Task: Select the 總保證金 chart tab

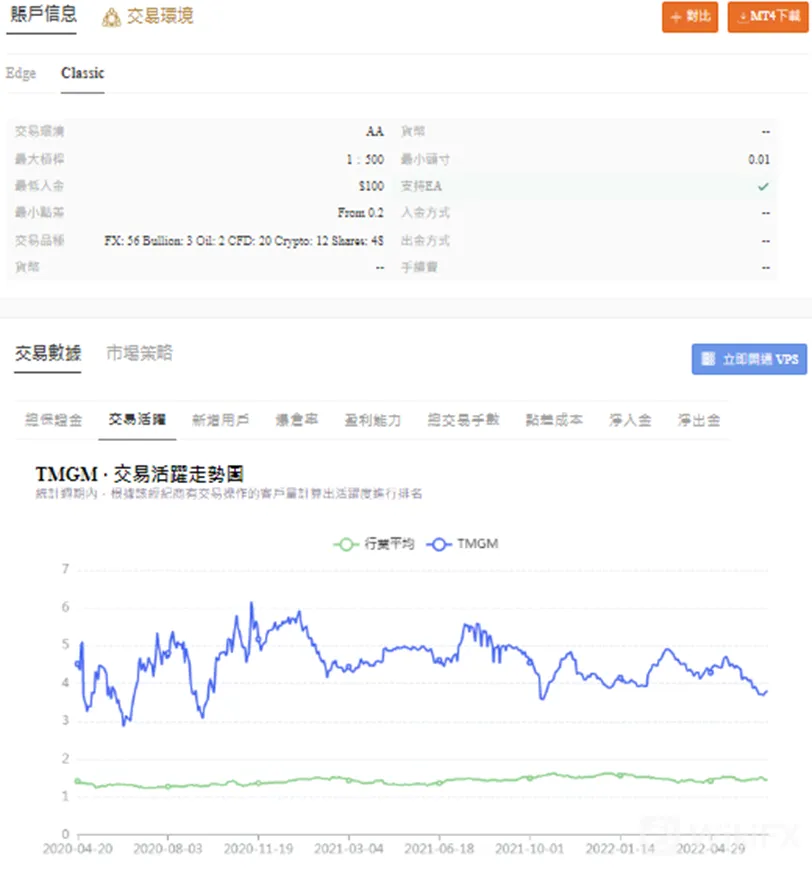Action: (53, 420)
